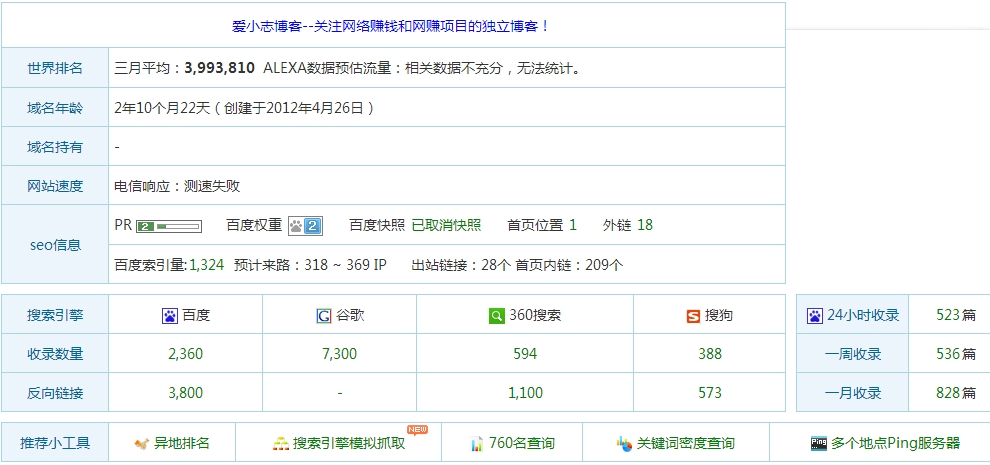Click the 一月收录 link

tap(853, 394)
